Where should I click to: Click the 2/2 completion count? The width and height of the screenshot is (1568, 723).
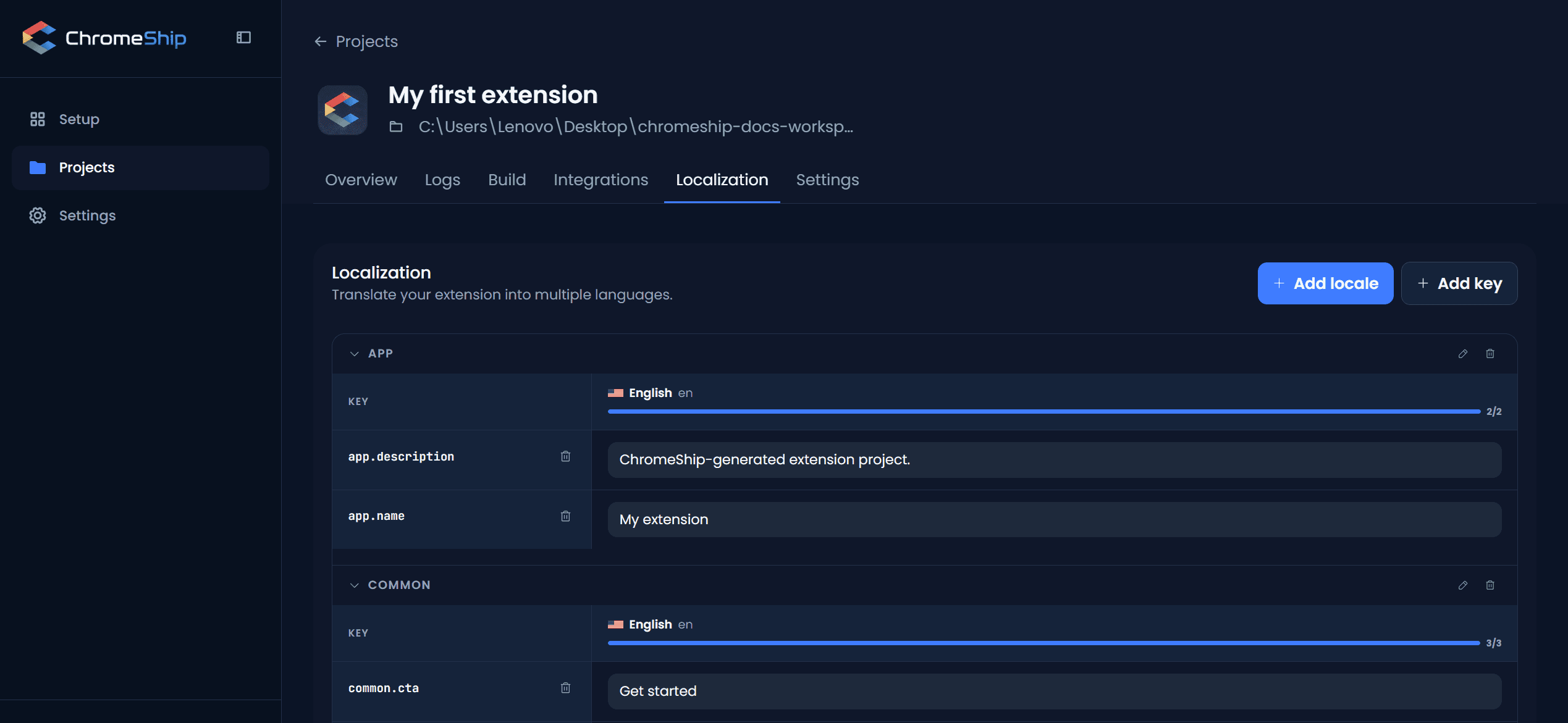[x=1494, y=412]
